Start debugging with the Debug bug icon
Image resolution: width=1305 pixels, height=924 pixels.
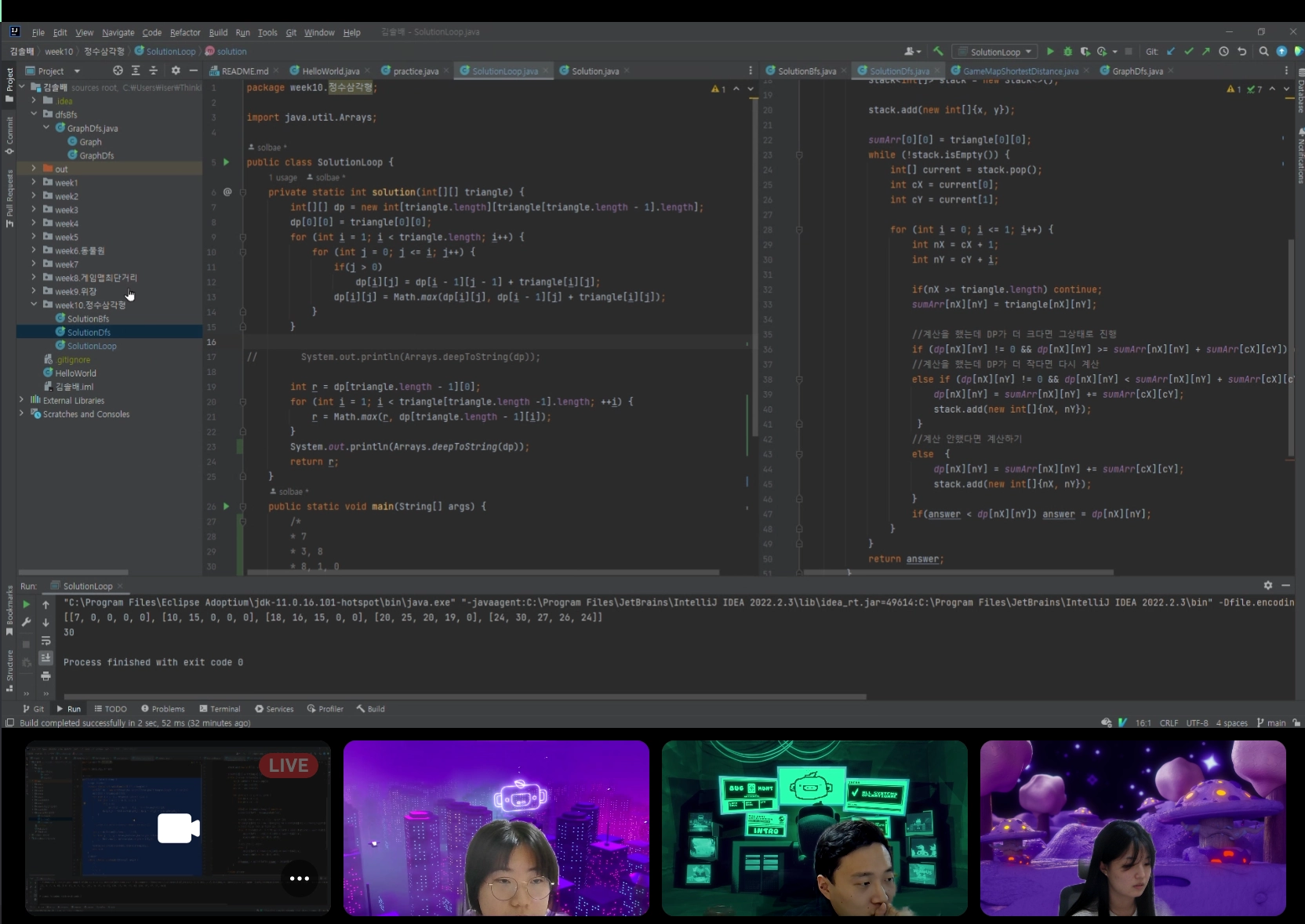1067,52
